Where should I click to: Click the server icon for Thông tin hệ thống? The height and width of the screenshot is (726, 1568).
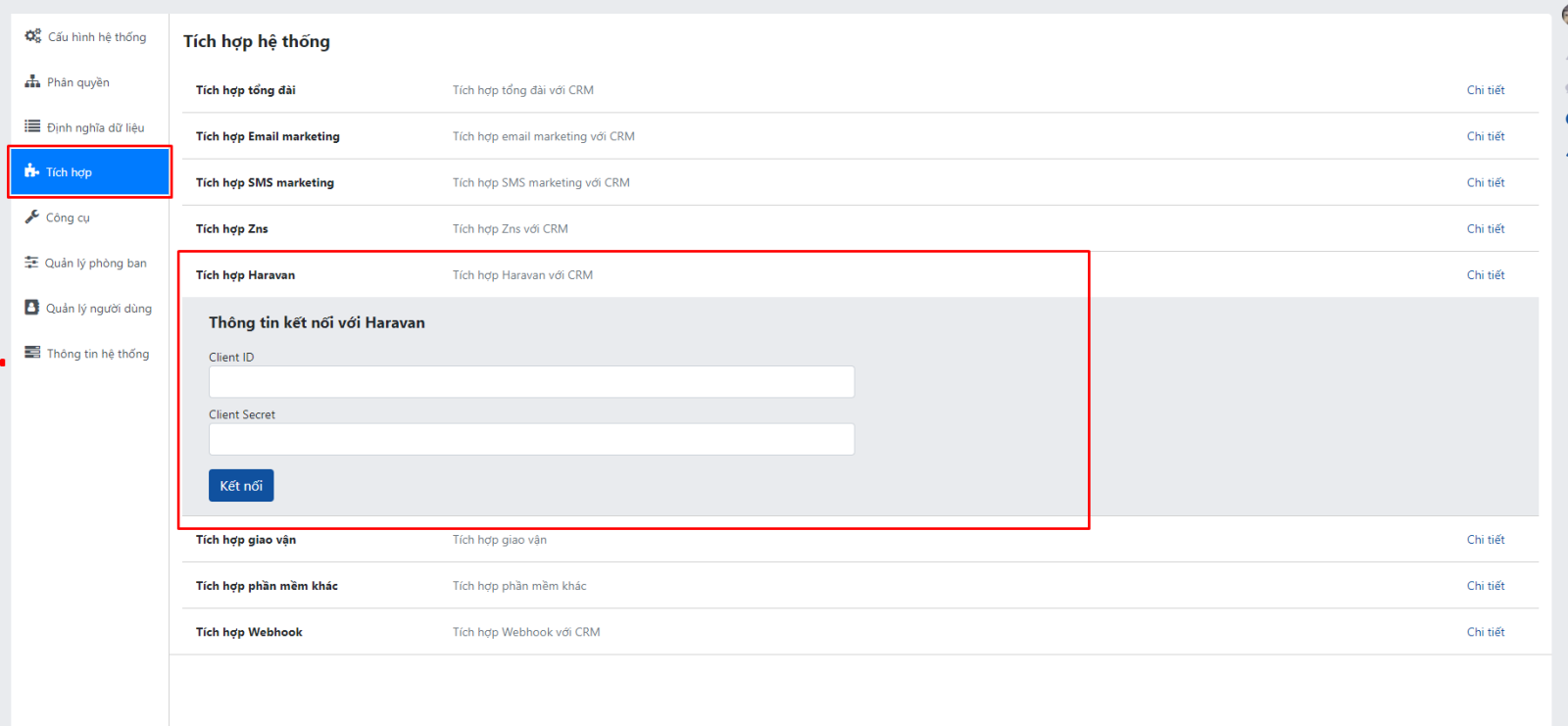[x=32, y=353]
